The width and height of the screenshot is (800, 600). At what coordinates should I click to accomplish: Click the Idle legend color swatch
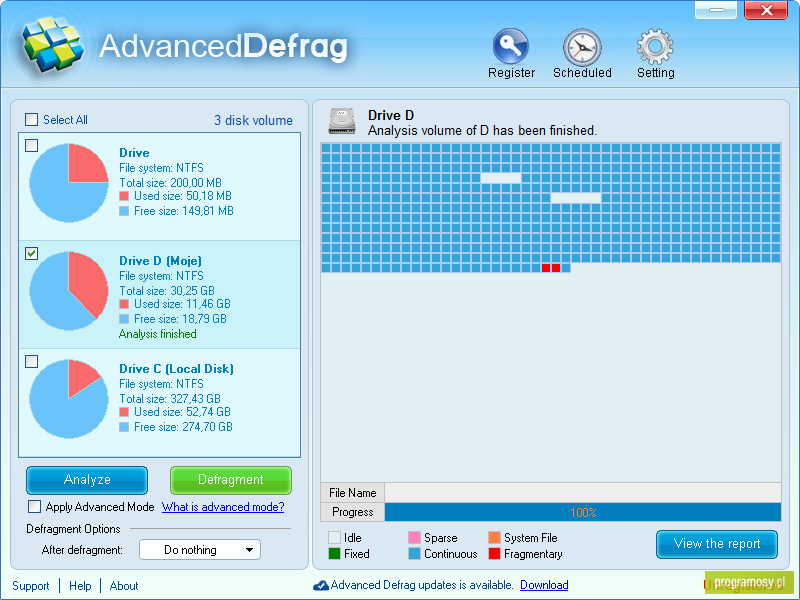334,538
